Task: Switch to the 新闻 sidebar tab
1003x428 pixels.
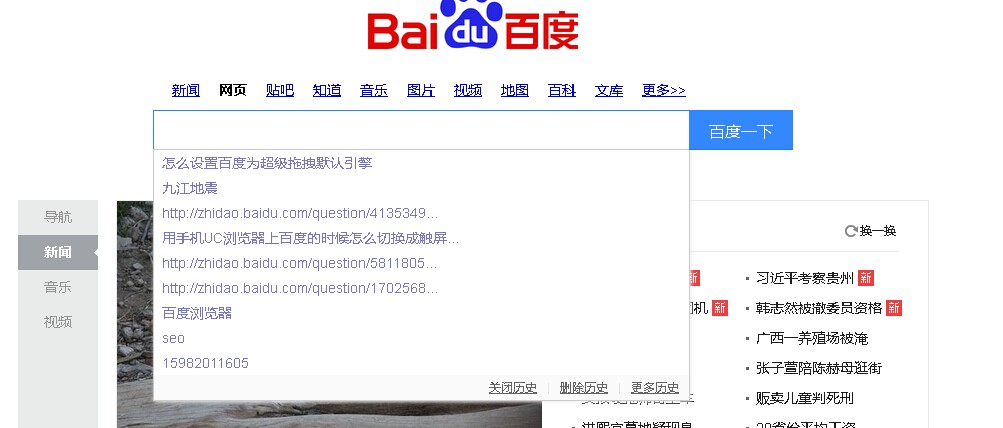Action: pyautogui.click(x=58, y=252)
